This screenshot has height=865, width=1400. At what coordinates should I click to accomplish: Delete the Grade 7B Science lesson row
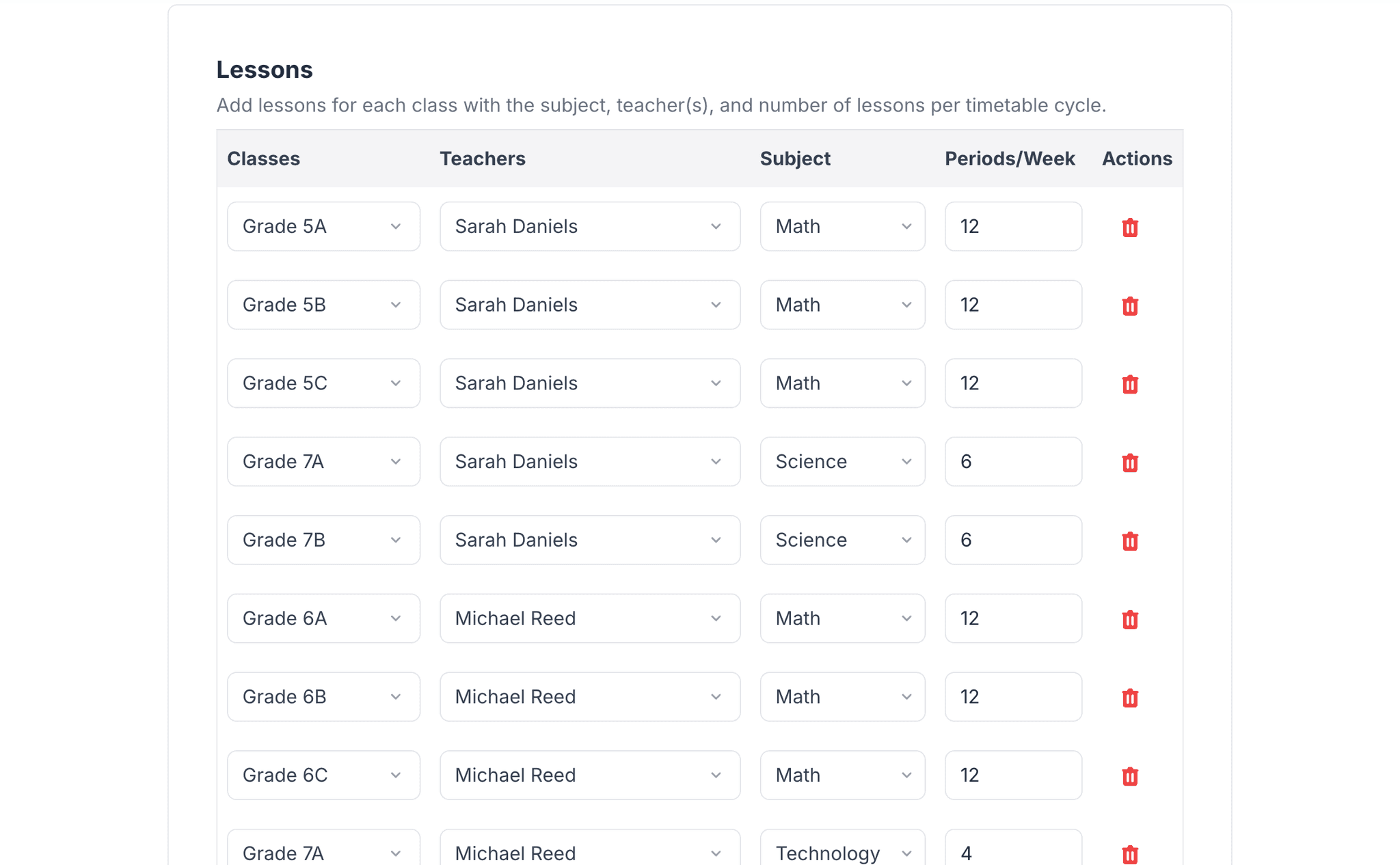[x=1129, y=540]
